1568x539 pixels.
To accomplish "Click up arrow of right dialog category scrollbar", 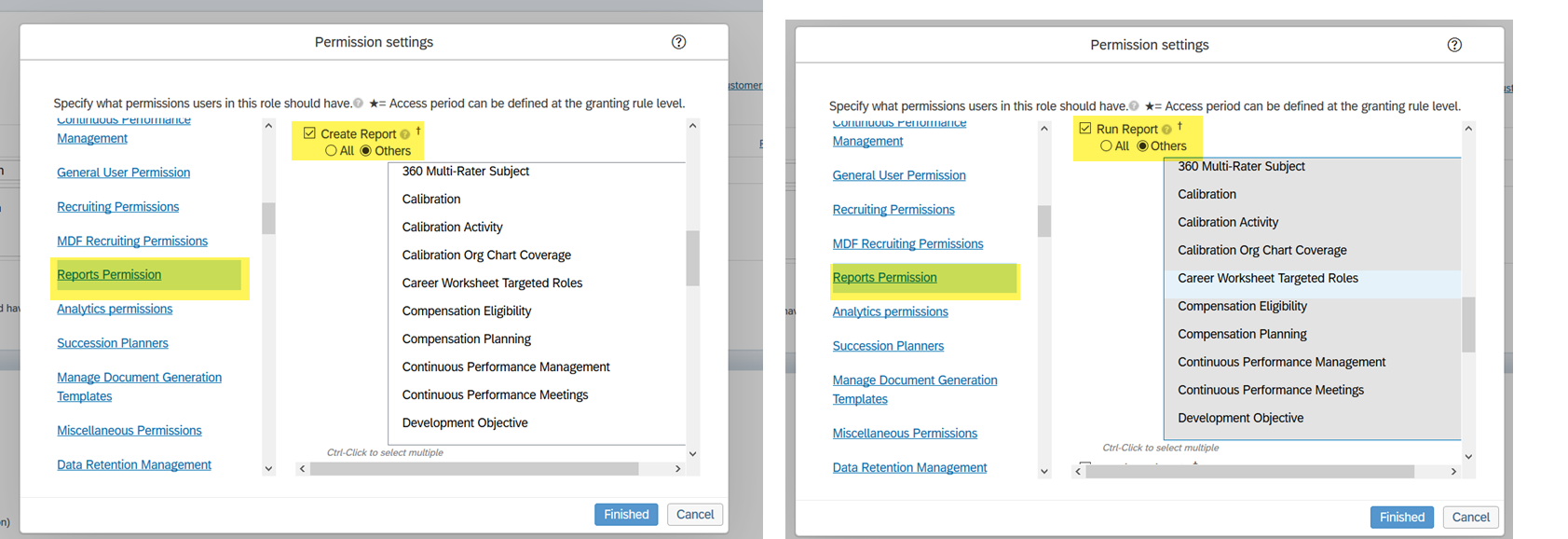I will (x=1043, y=129).
